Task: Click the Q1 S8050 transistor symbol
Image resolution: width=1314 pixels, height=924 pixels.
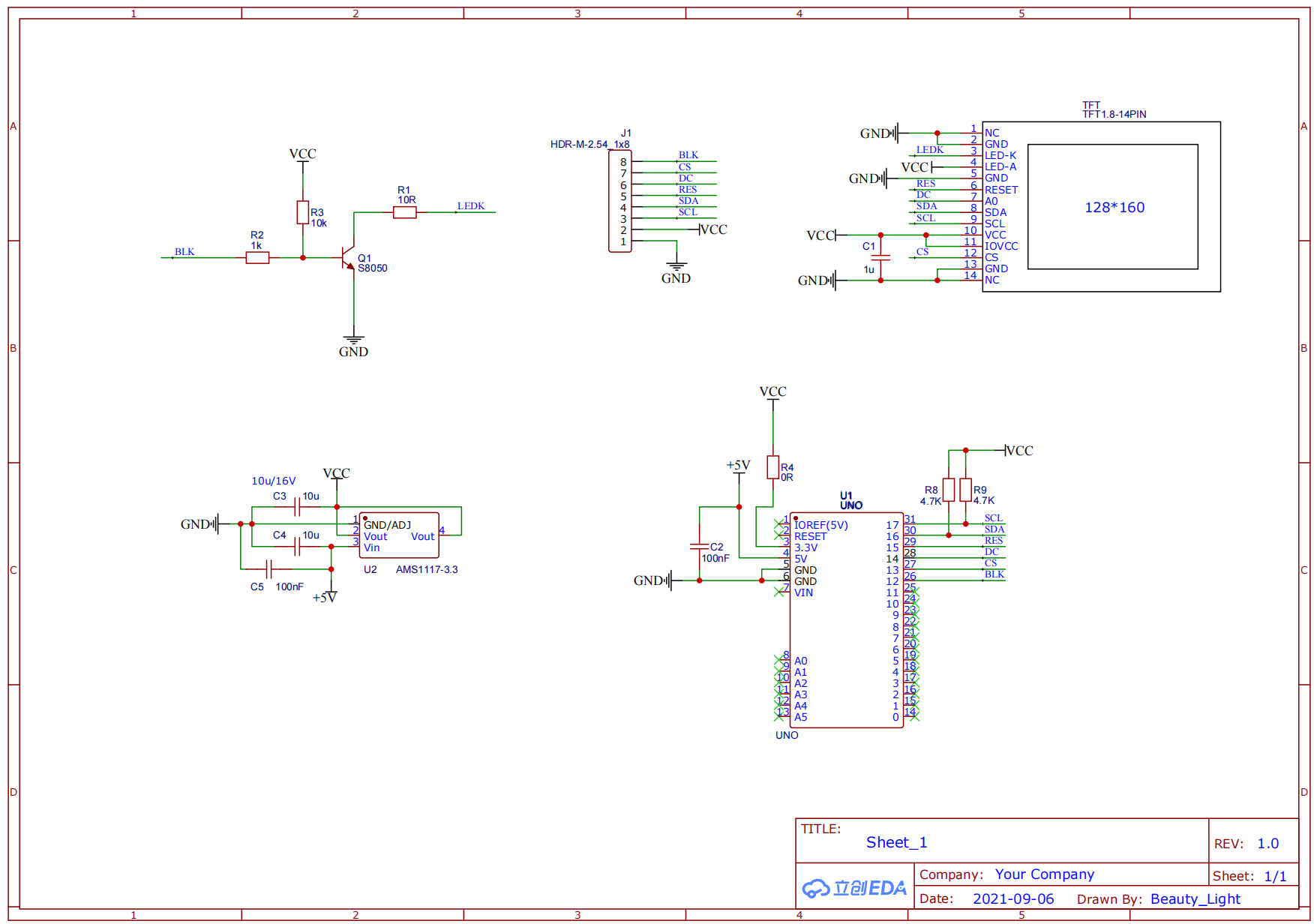Action: pos(347,257)
